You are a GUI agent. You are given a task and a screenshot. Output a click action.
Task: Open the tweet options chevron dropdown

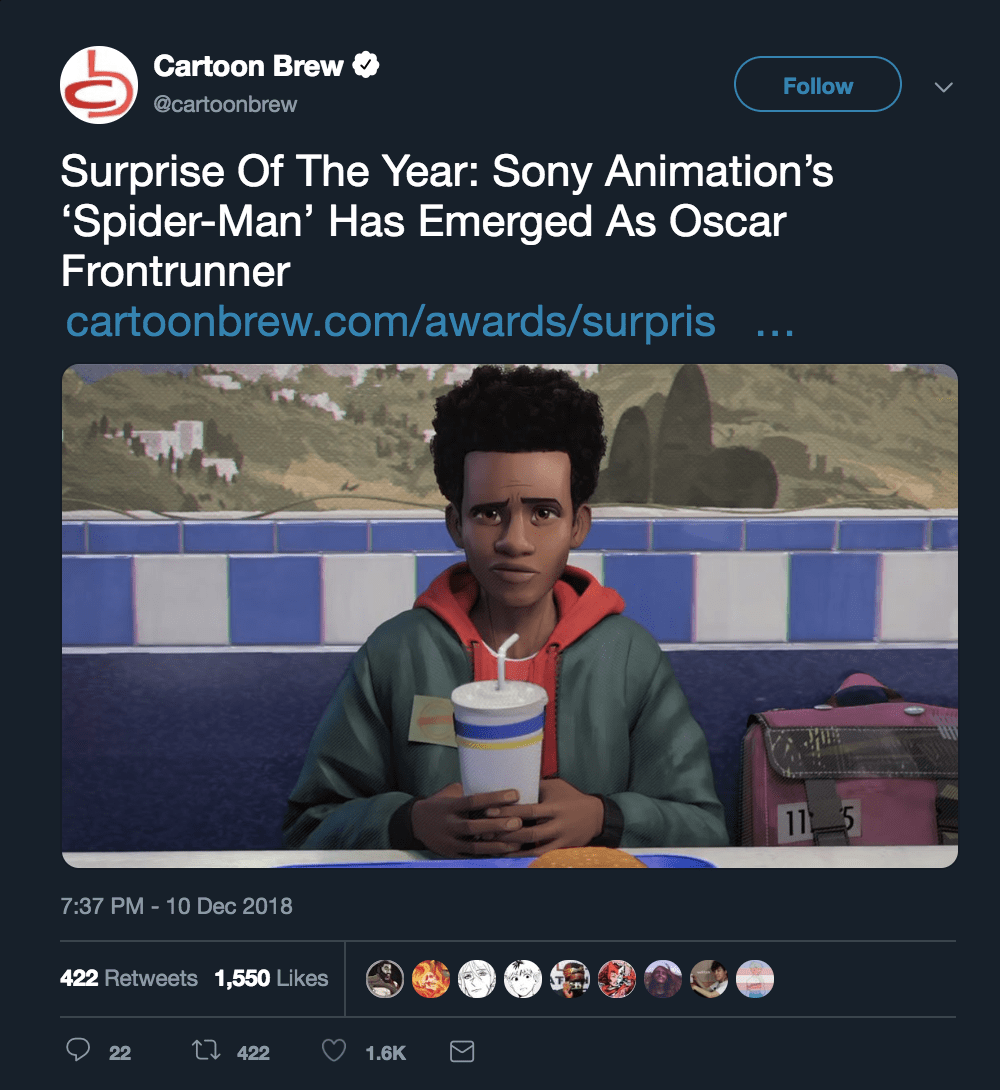pos(942,87)
